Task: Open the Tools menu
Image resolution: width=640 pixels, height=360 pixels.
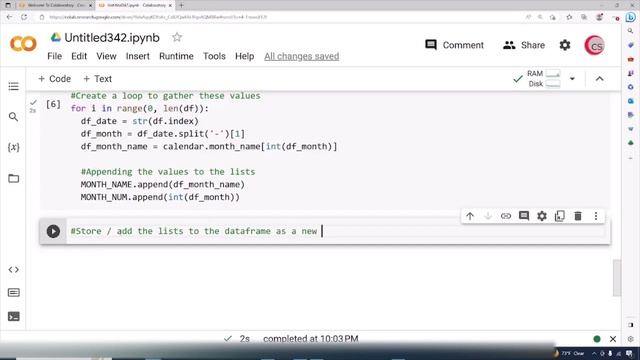Action: [x=214, y=56]
